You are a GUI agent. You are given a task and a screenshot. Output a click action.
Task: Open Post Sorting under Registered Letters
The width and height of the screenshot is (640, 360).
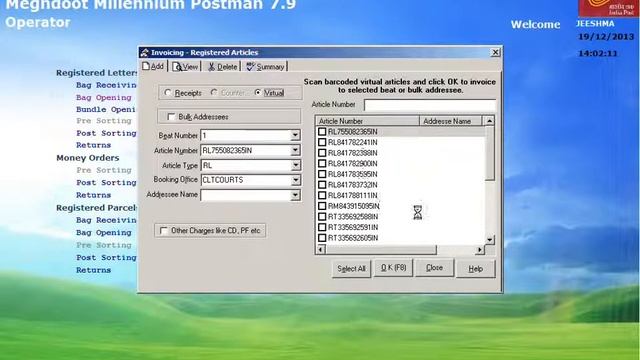[106, 133]
